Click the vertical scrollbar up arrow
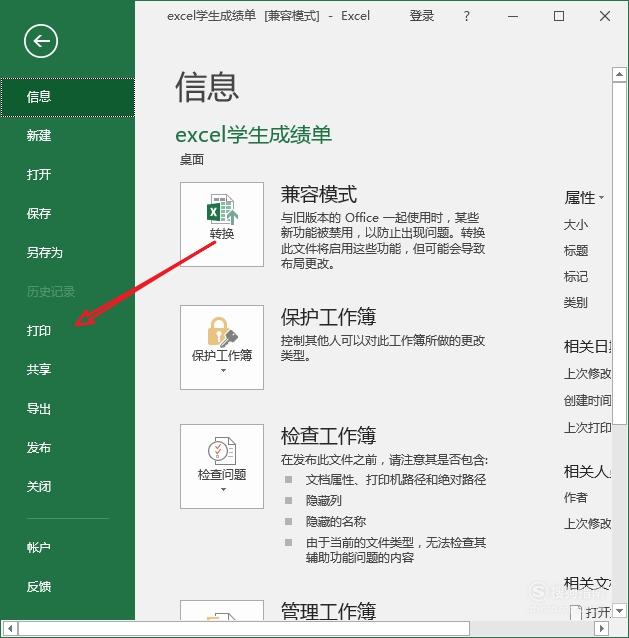 tap(619, 74)
